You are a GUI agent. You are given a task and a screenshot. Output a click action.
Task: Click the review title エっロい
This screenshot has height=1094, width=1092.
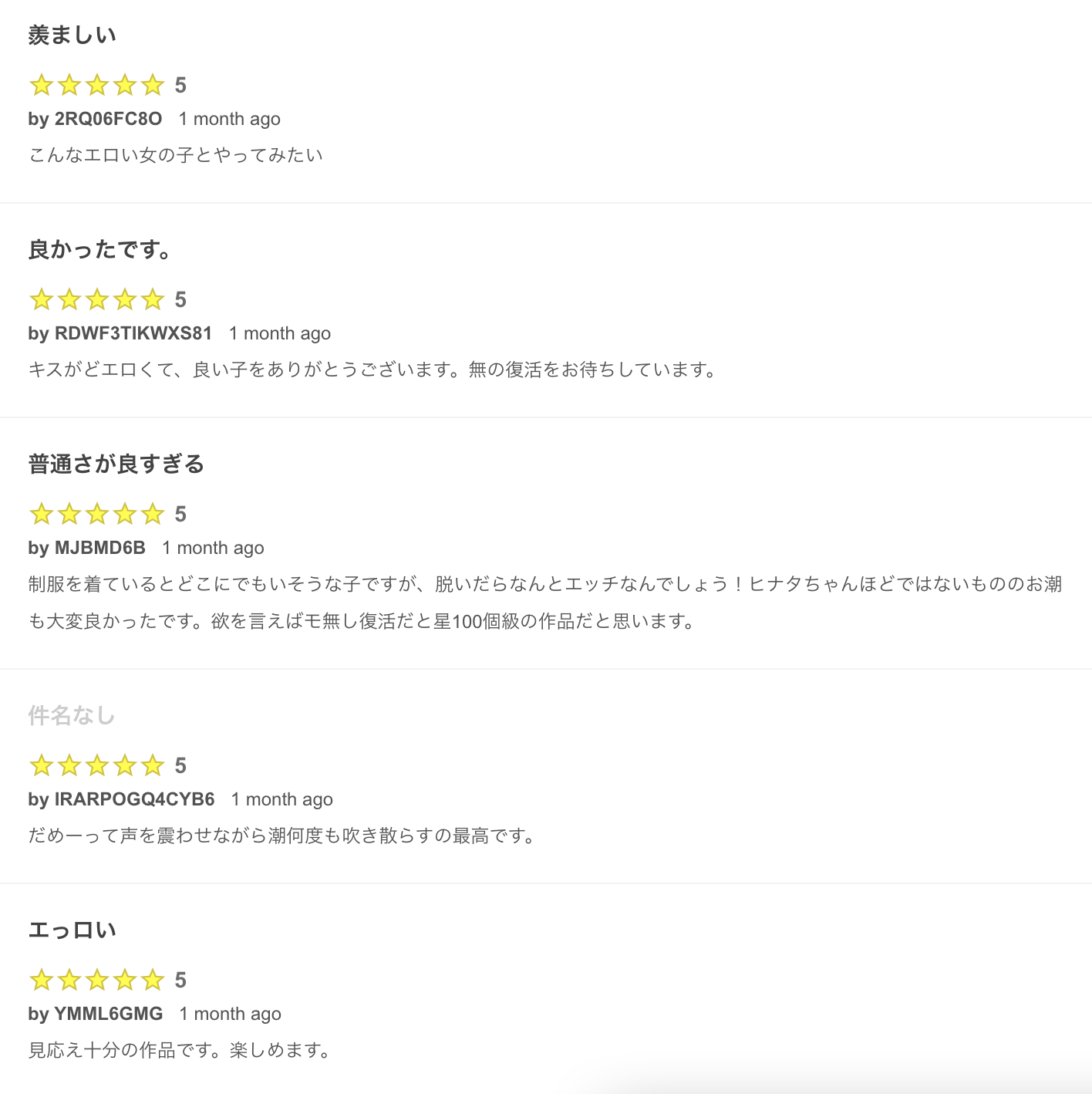coord(72,930)
